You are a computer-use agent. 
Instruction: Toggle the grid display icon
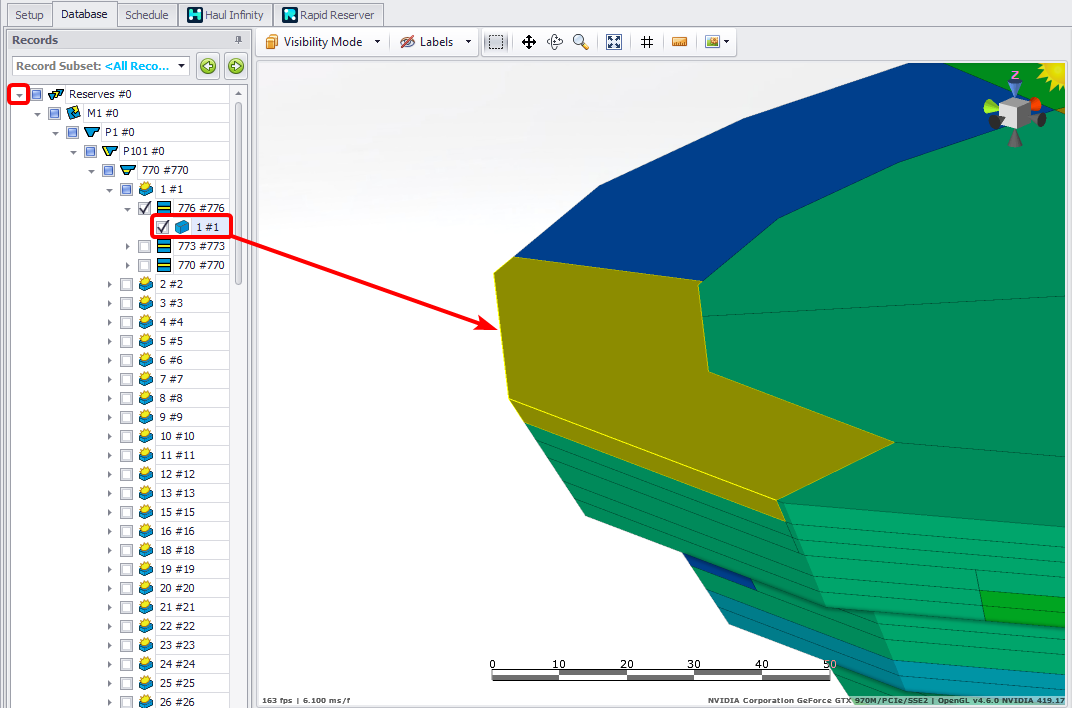tap(647, 42)
